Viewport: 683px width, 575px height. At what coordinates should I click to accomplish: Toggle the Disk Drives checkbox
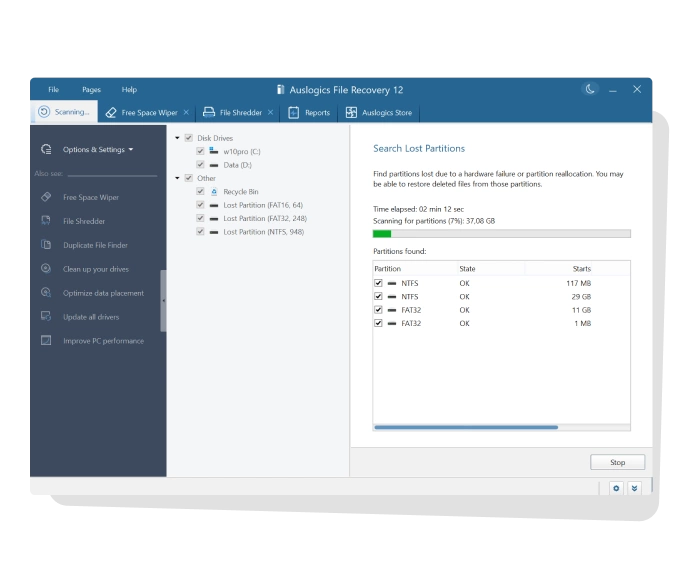(x=189, y=138)
